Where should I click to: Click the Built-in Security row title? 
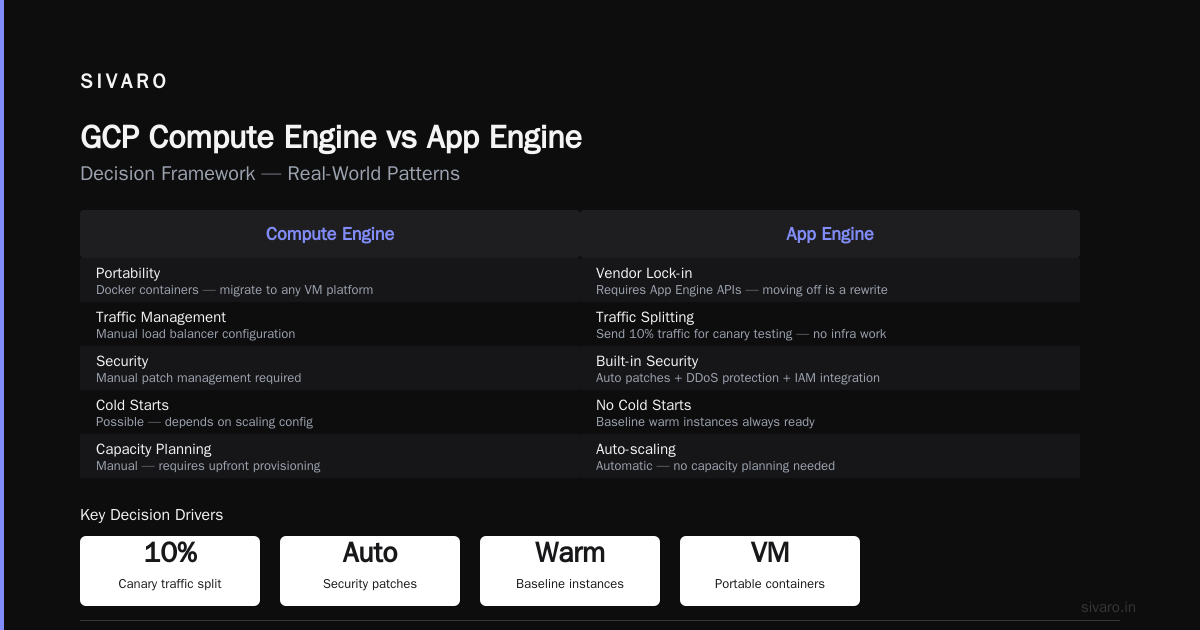click(x=647, y=361)
